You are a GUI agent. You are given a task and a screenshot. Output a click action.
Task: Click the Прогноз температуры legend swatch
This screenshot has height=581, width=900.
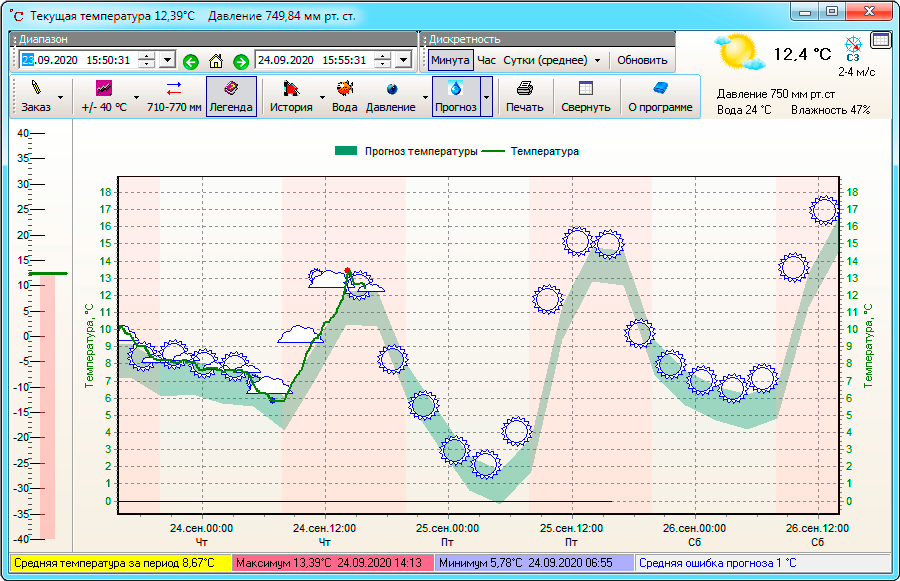(x=346, y=151)
